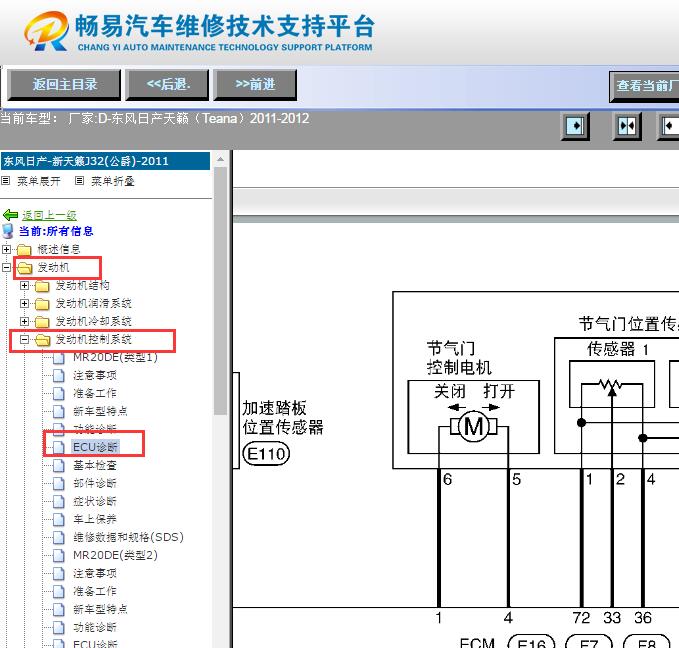Expand the 发动机润滑系统 tree node
Viewport: 679px width, 648px height.
tap(24, 304)
